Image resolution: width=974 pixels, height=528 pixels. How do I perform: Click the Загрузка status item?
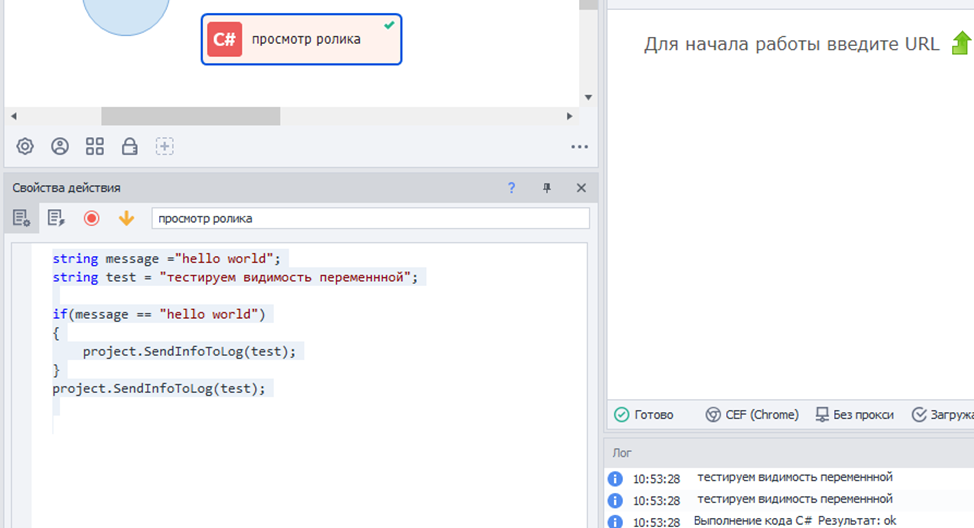[x=942, y=414]
